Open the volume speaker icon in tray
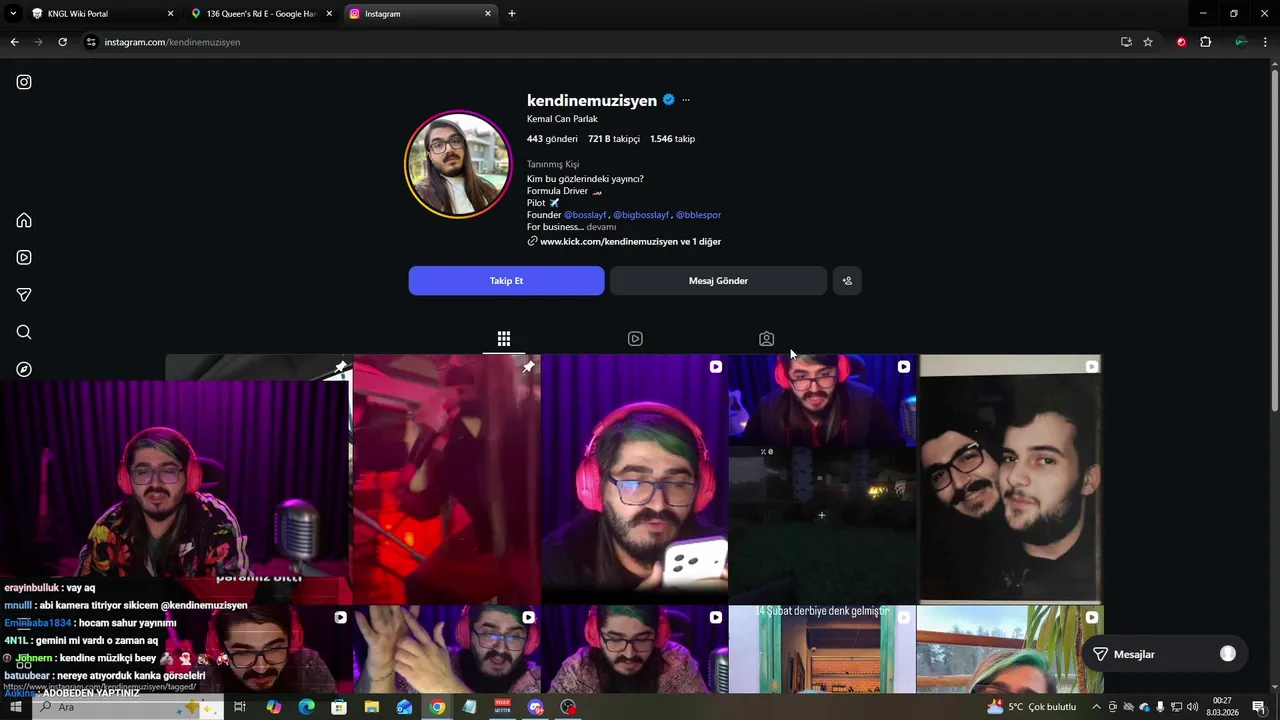 pos(1192,707)
